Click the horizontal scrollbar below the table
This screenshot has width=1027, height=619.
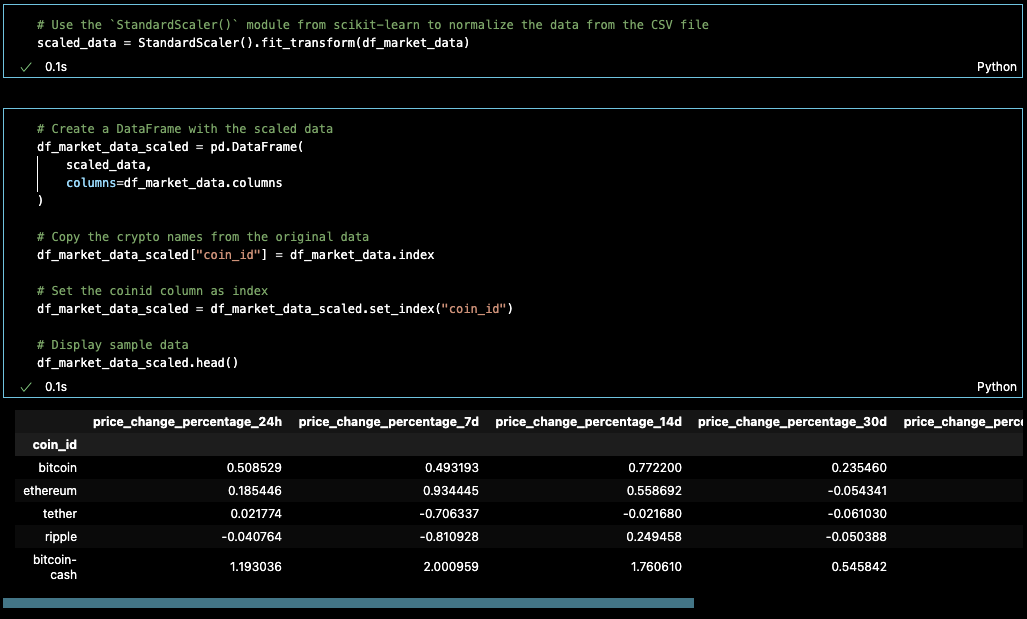[x=350, y=603]
